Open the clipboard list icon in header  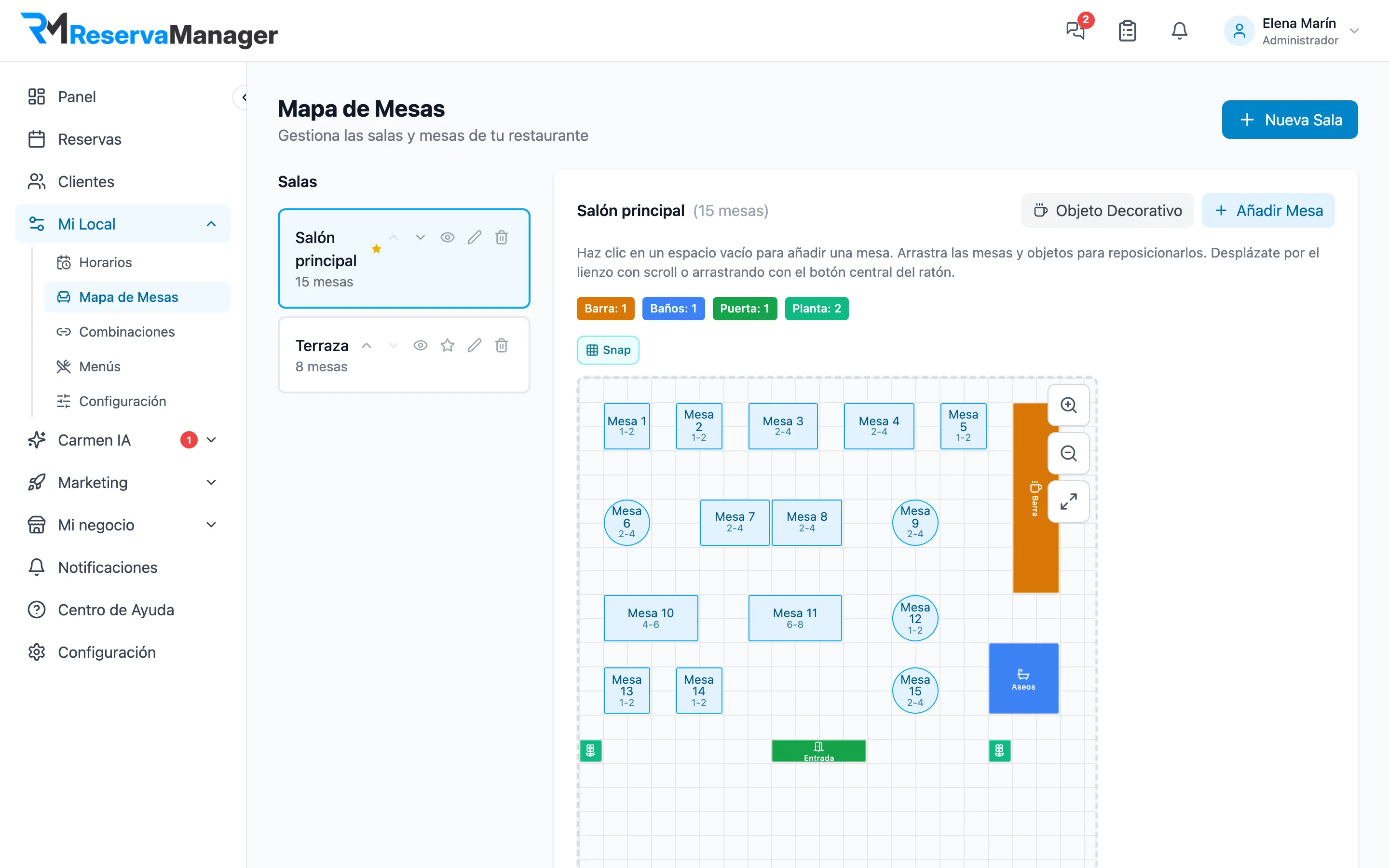click(x=1127, y=30)
